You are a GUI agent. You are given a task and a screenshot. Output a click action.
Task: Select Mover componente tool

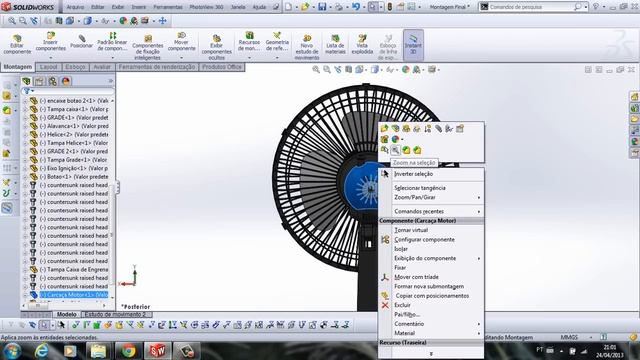click(x=182, y=42)
